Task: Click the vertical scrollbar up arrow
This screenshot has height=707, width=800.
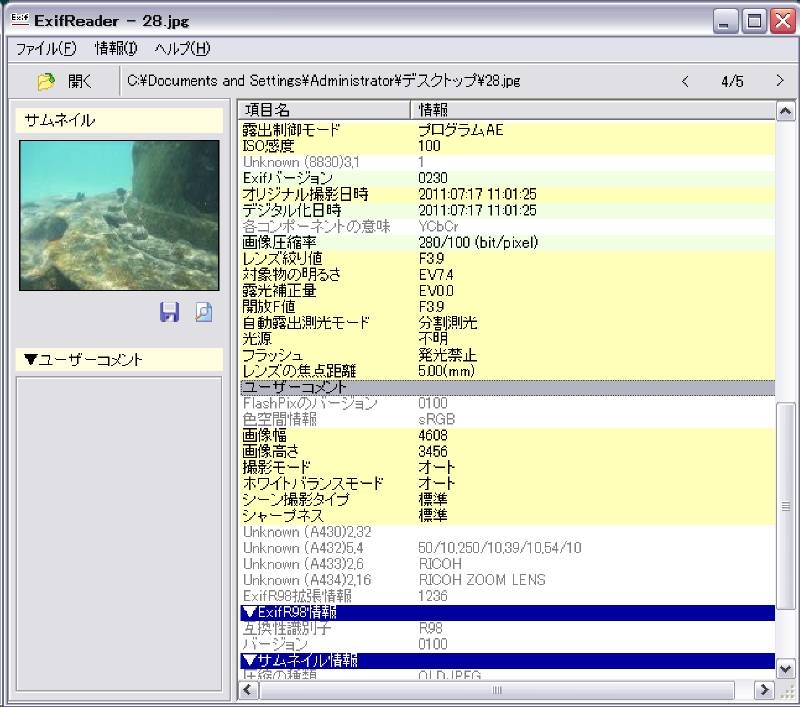Action: point(785,110)
